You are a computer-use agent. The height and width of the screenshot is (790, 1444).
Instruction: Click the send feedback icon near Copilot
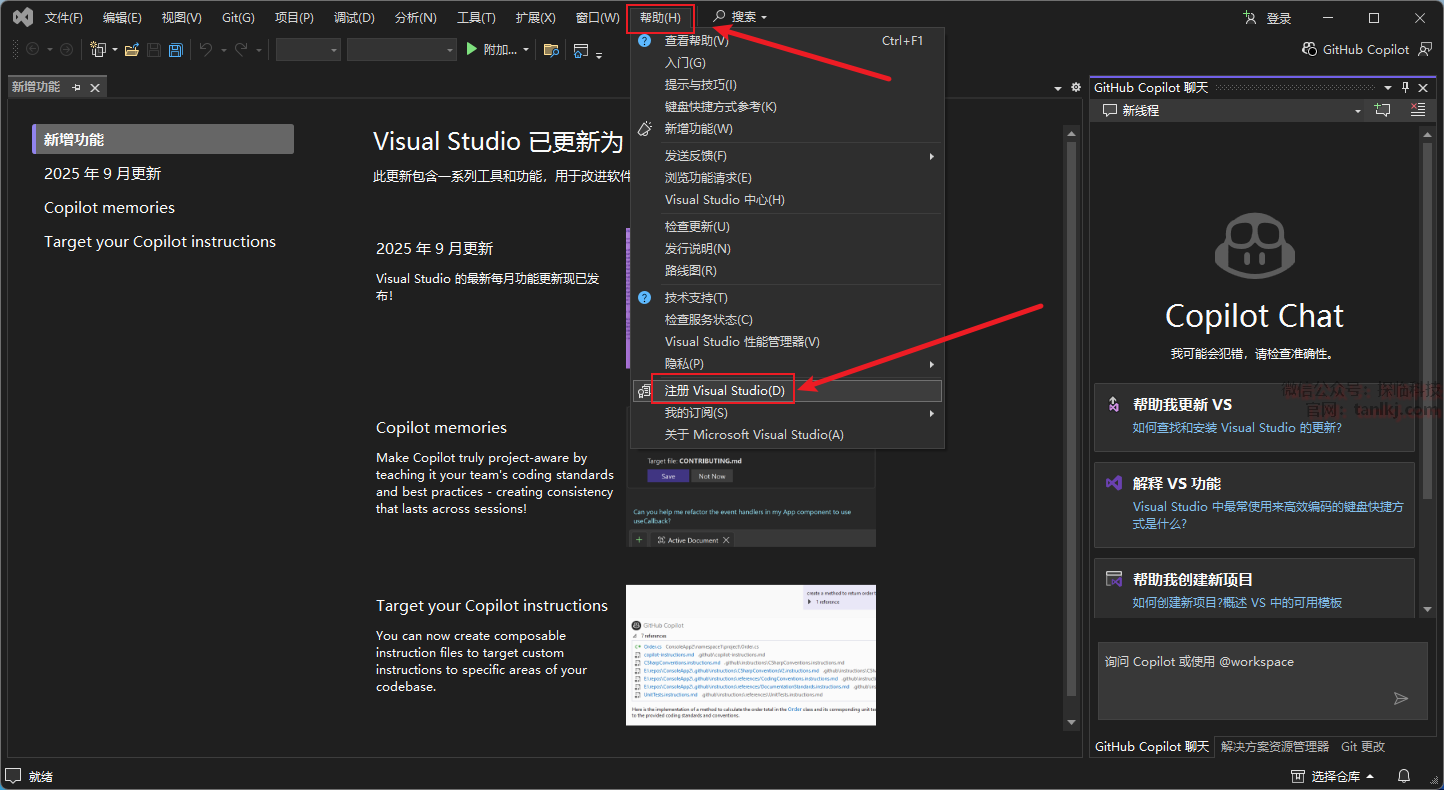tap(1425, 50)
